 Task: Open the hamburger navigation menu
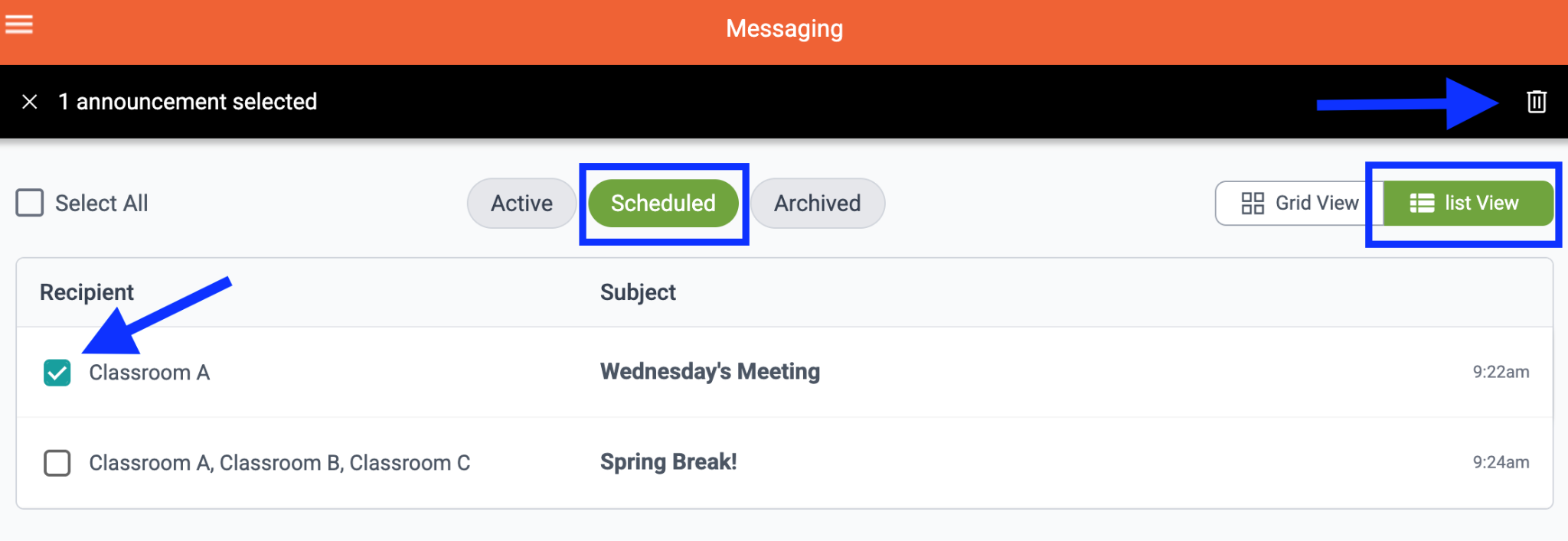[x=19, y=25]
